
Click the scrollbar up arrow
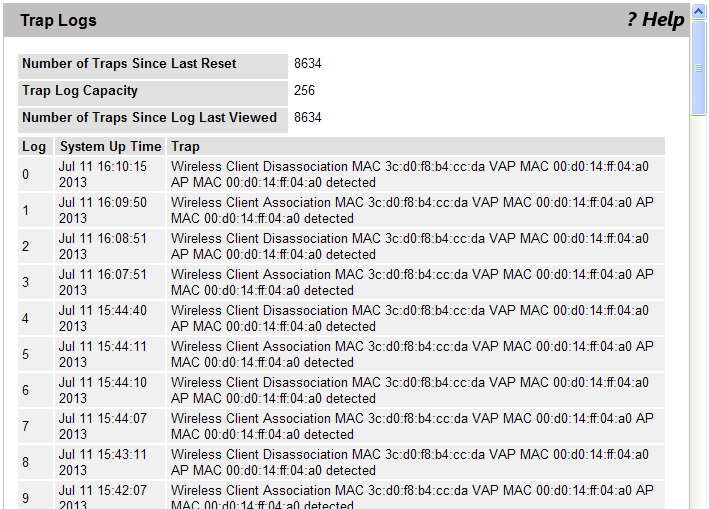[699, 11]
